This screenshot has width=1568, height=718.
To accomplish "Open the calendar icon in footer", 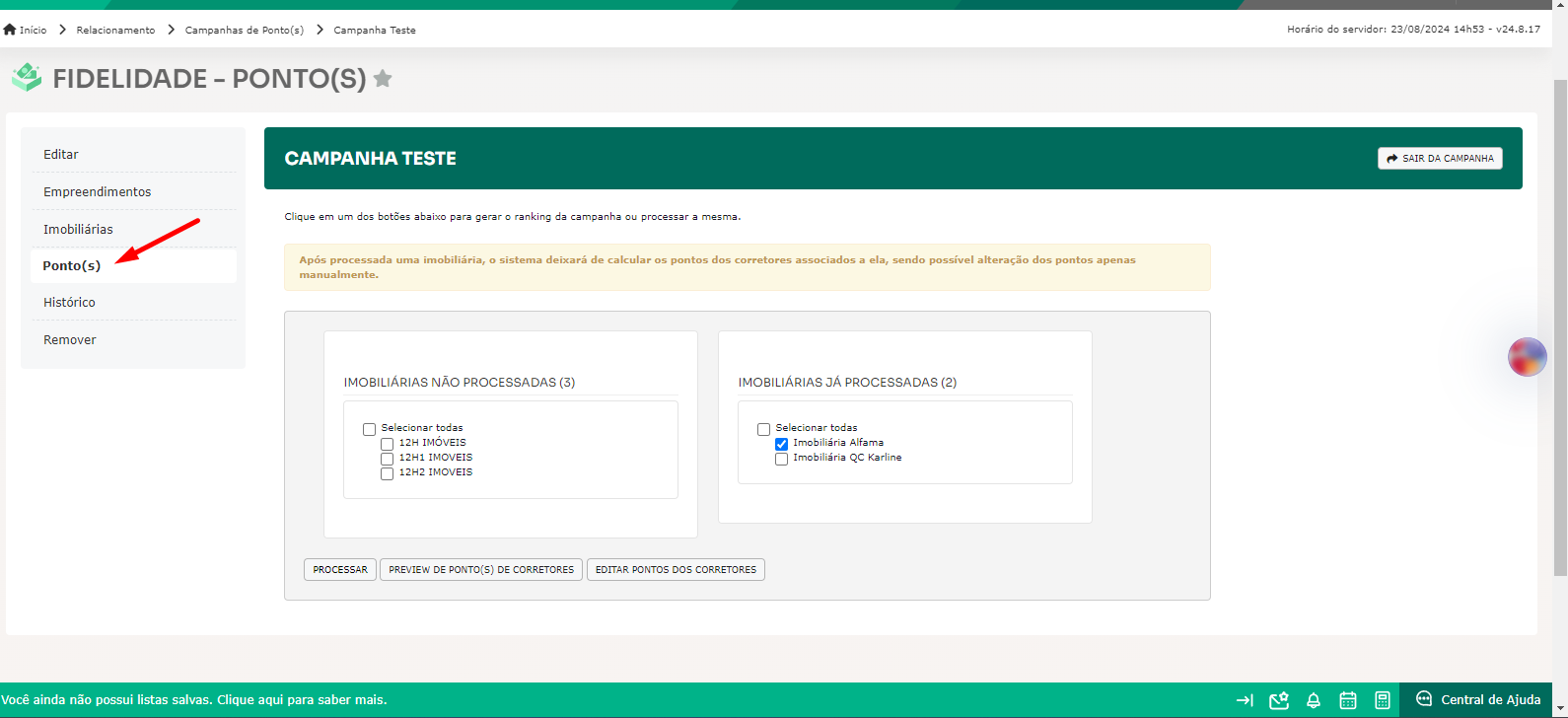I will (1348, 700).
